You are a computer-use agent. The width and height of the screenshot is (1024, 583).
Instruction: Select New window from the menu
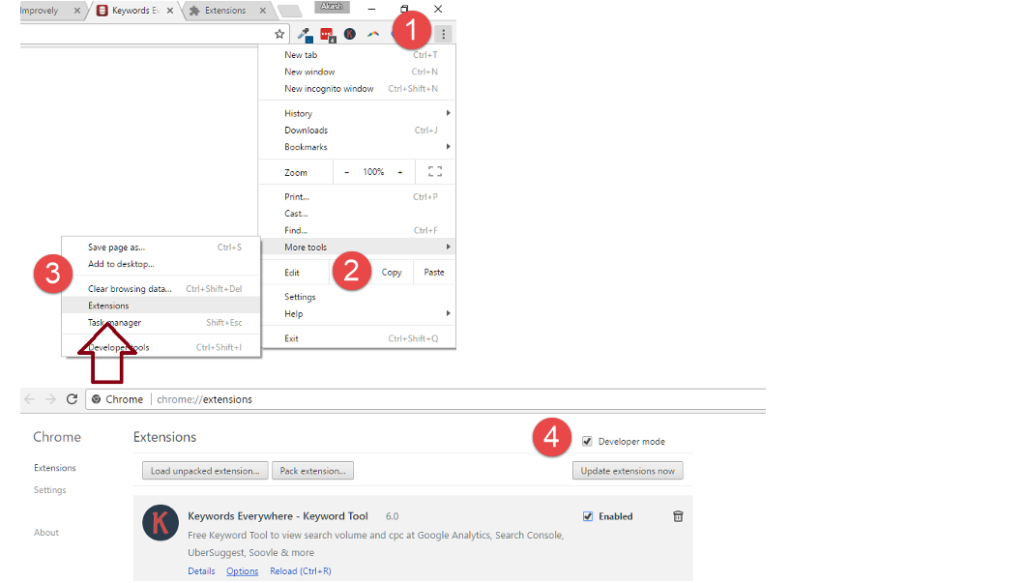point(357,72)
